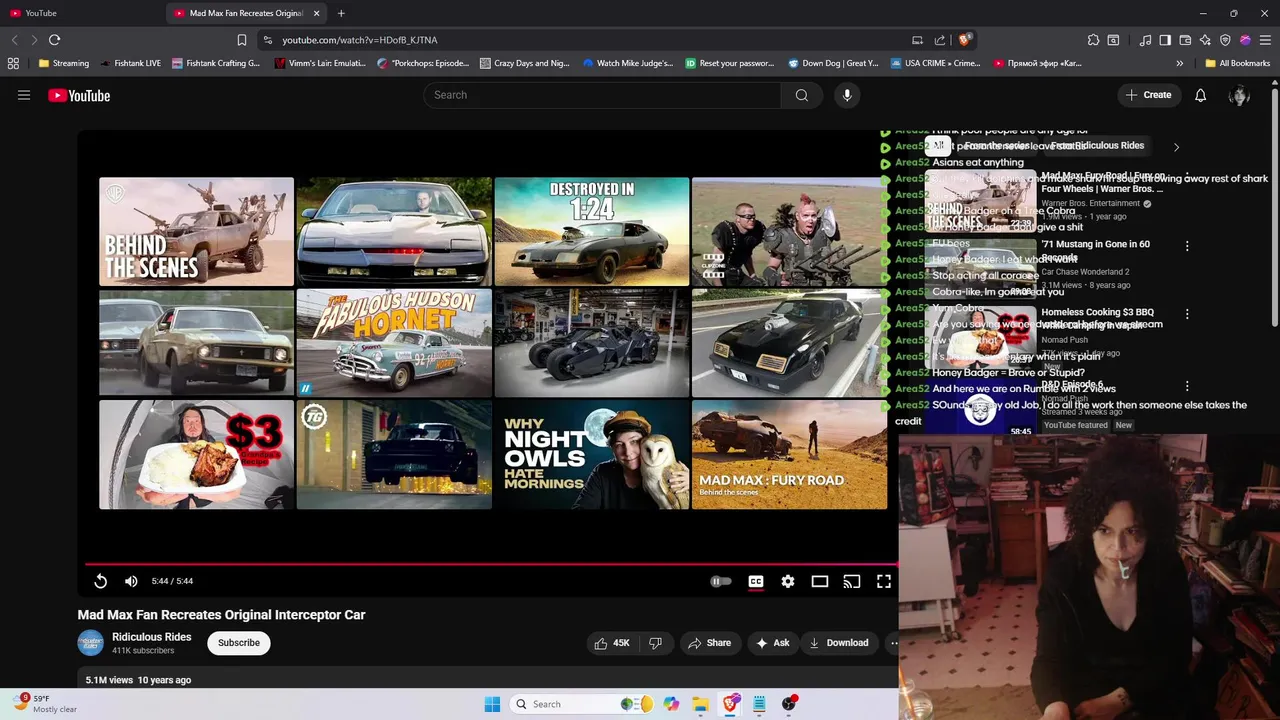Open the notifications bell
The height and width of the screenshot is (720, 1280).
[1200, 95]
